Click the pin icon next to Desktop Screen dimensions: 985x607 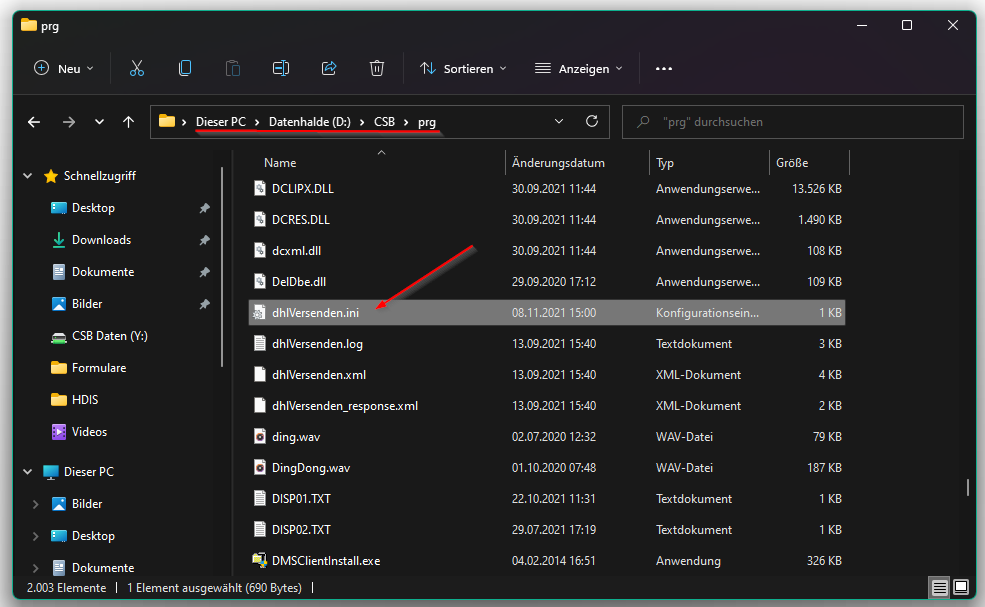[204, 208]
